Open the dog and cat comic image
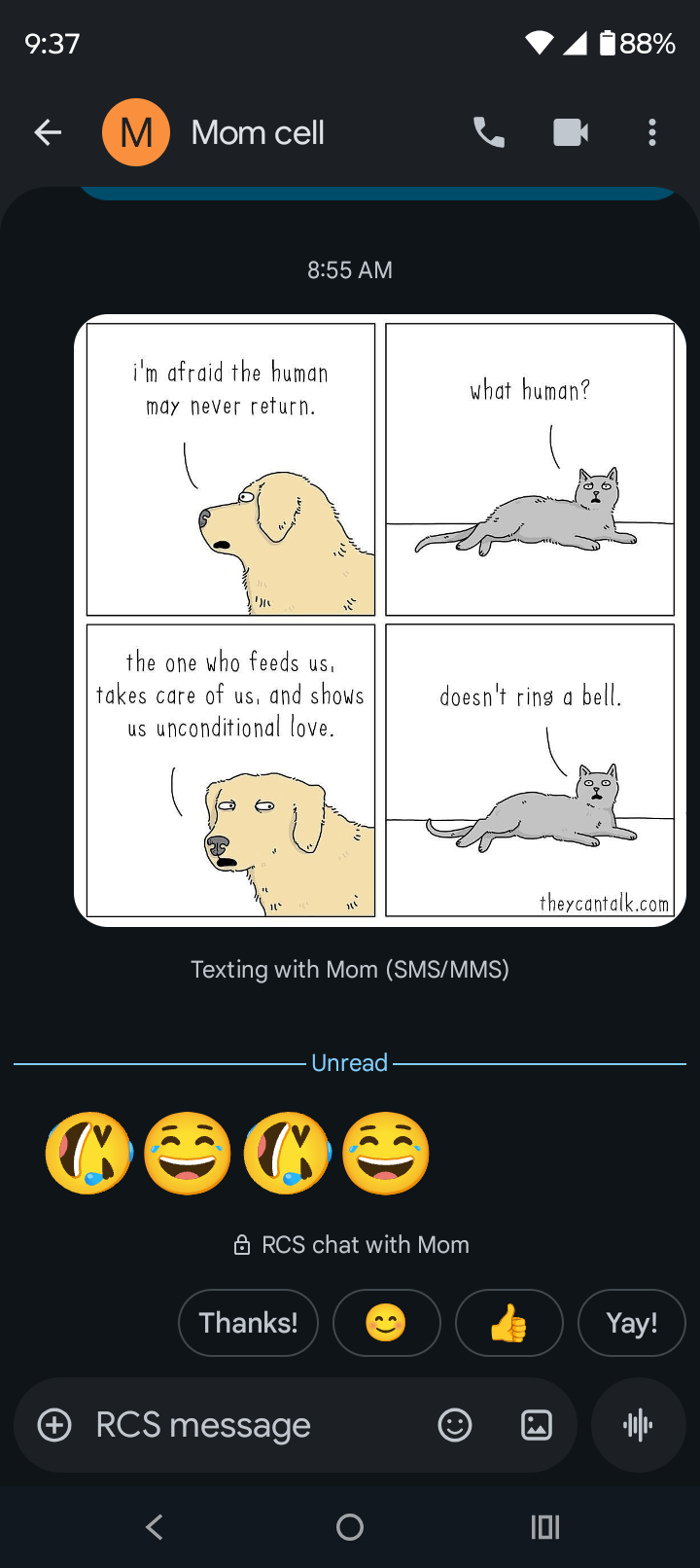 point(380,621)
